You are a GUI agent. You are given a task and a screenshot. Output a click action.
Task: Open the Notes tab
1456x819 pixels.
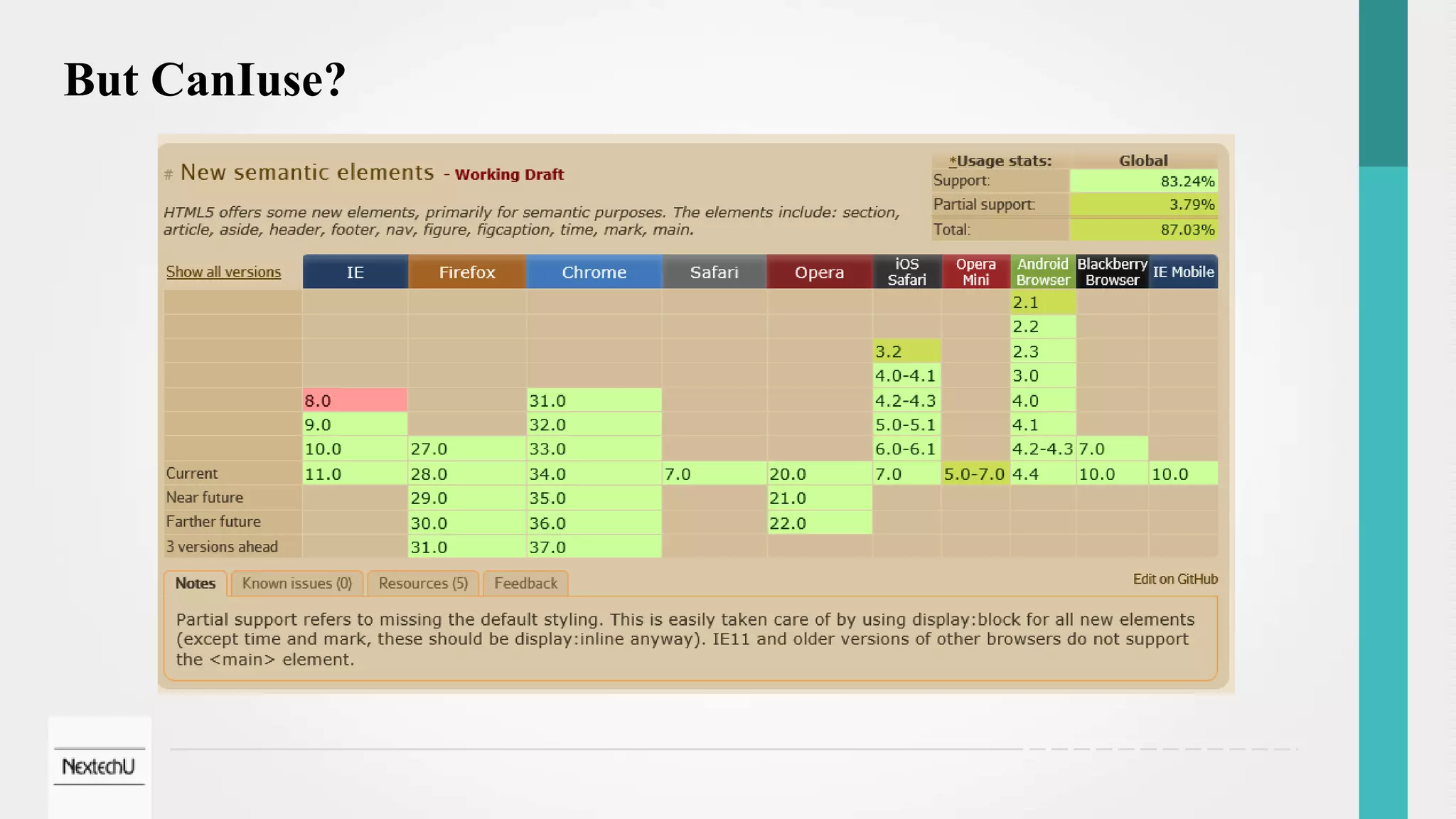coord(196,584)
